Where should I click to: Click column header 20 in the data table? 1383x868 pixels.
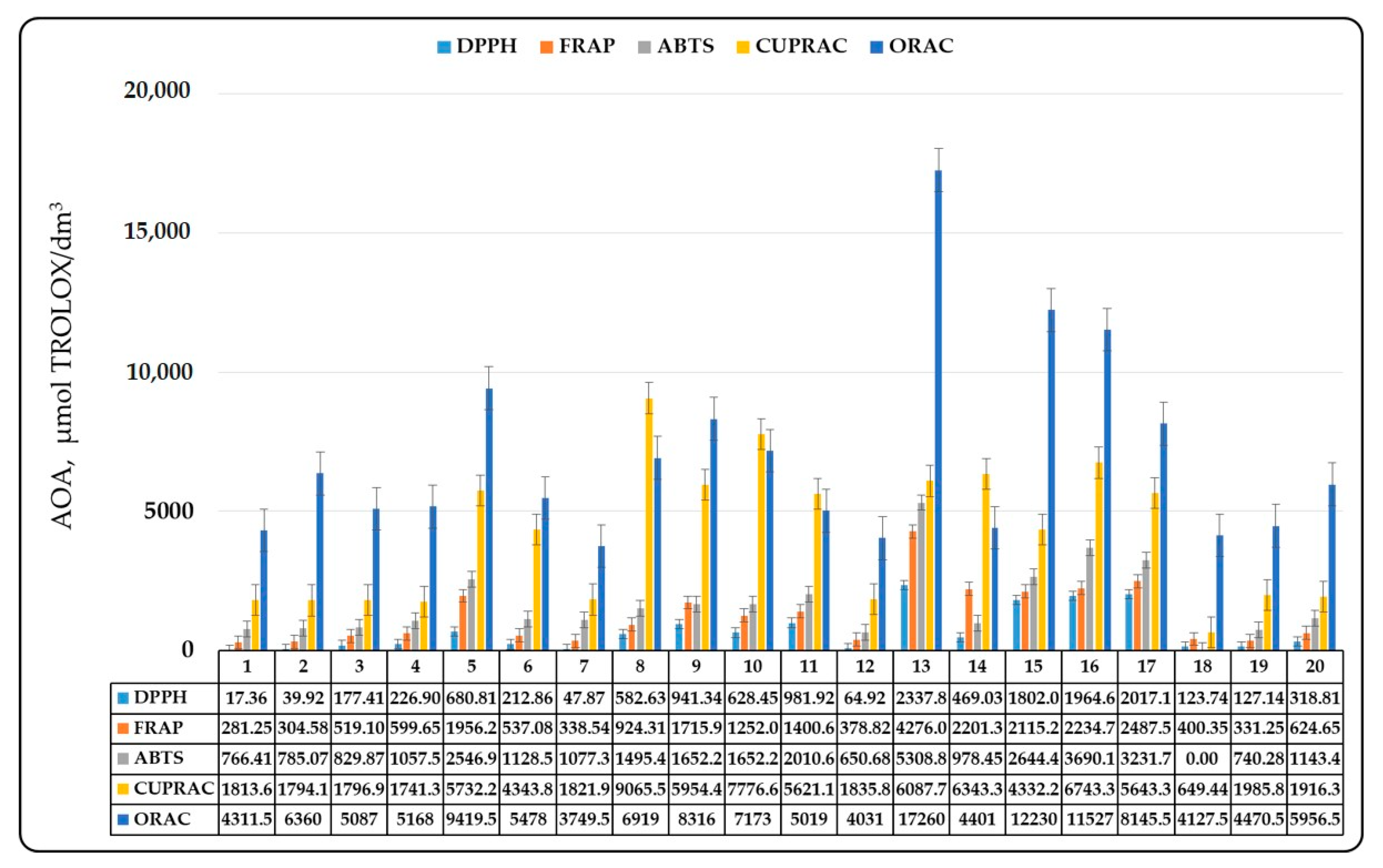tap(1315, 666)
